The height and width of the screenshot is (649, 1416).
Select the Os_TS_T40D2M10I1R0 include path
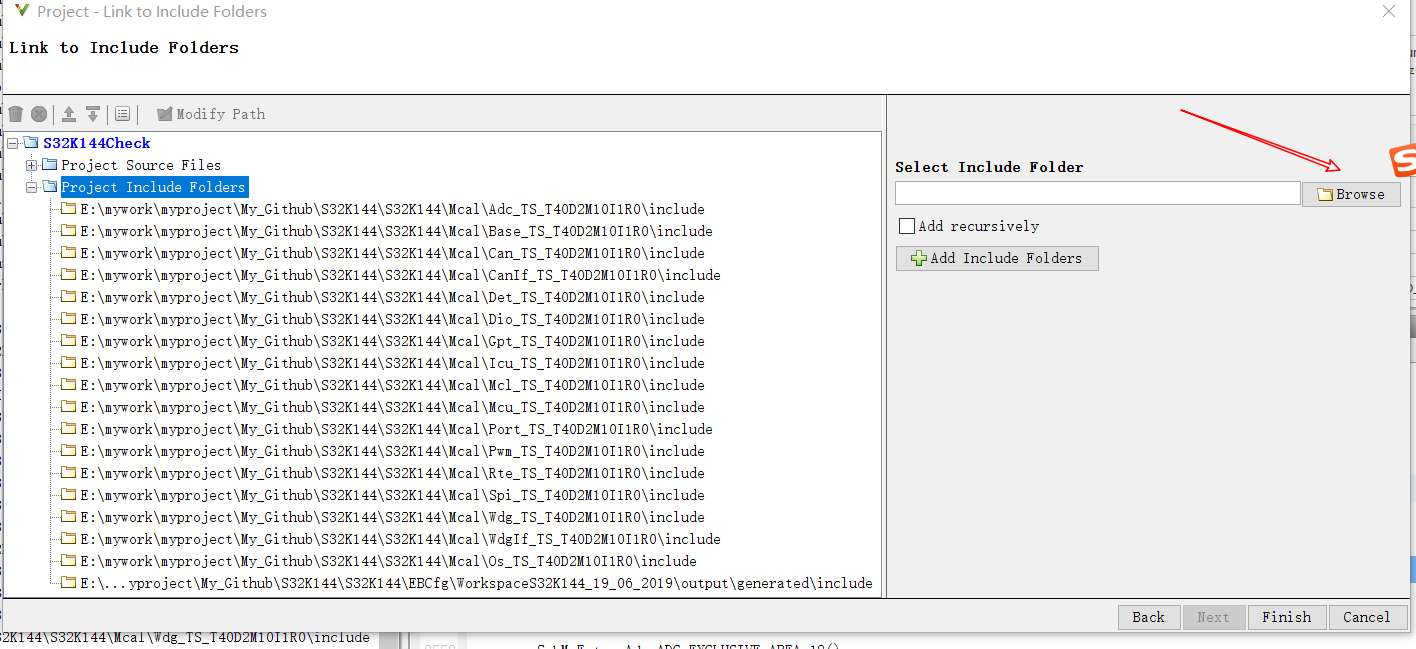(388, 561)
